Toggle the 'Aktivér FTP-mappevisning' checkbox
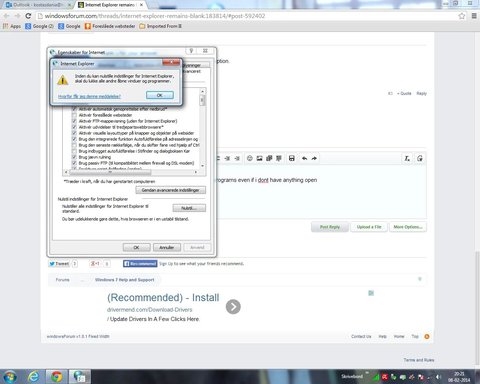The width and height of the screenshot is (480, 384). pos(74,121)
